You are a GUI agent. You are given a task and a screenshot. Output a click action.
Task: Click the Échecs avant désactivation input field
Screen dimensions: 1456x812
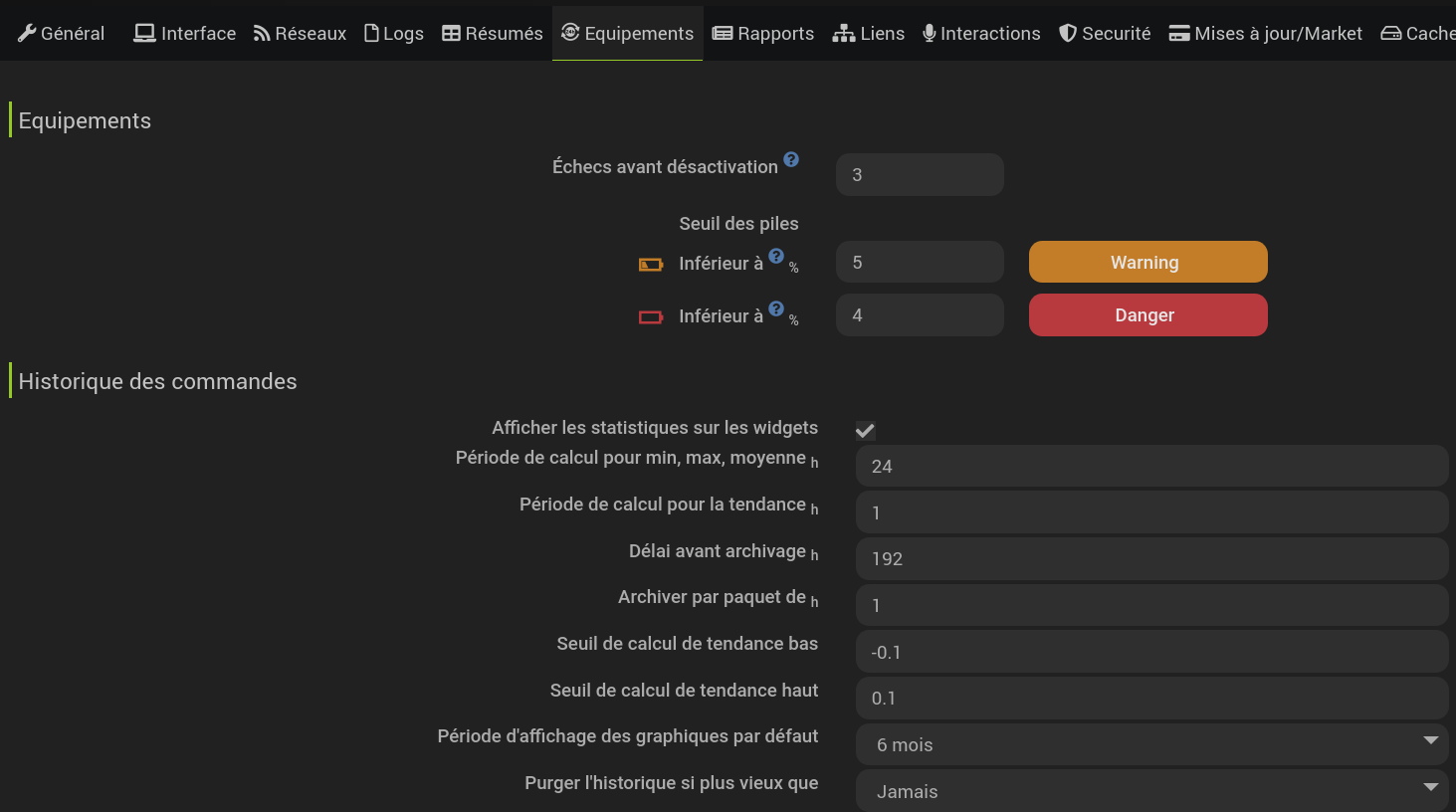[x=920, y=174]
